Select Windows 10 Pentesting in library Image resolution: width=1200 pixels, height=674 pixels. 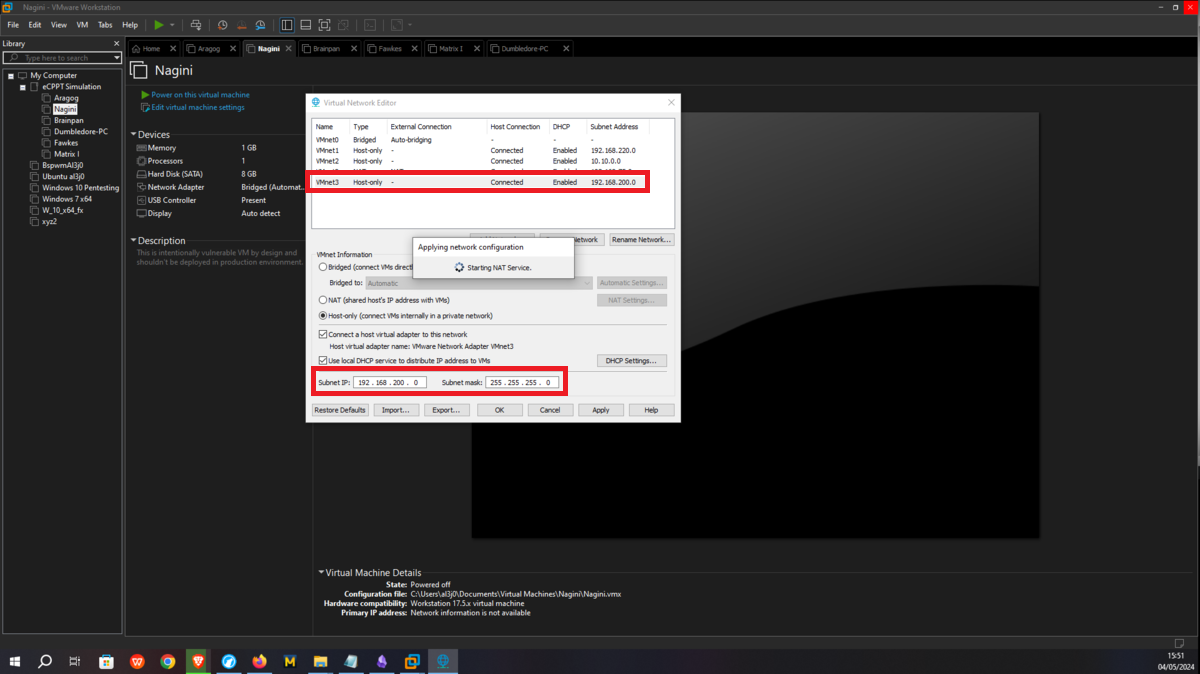pos(80,187)
